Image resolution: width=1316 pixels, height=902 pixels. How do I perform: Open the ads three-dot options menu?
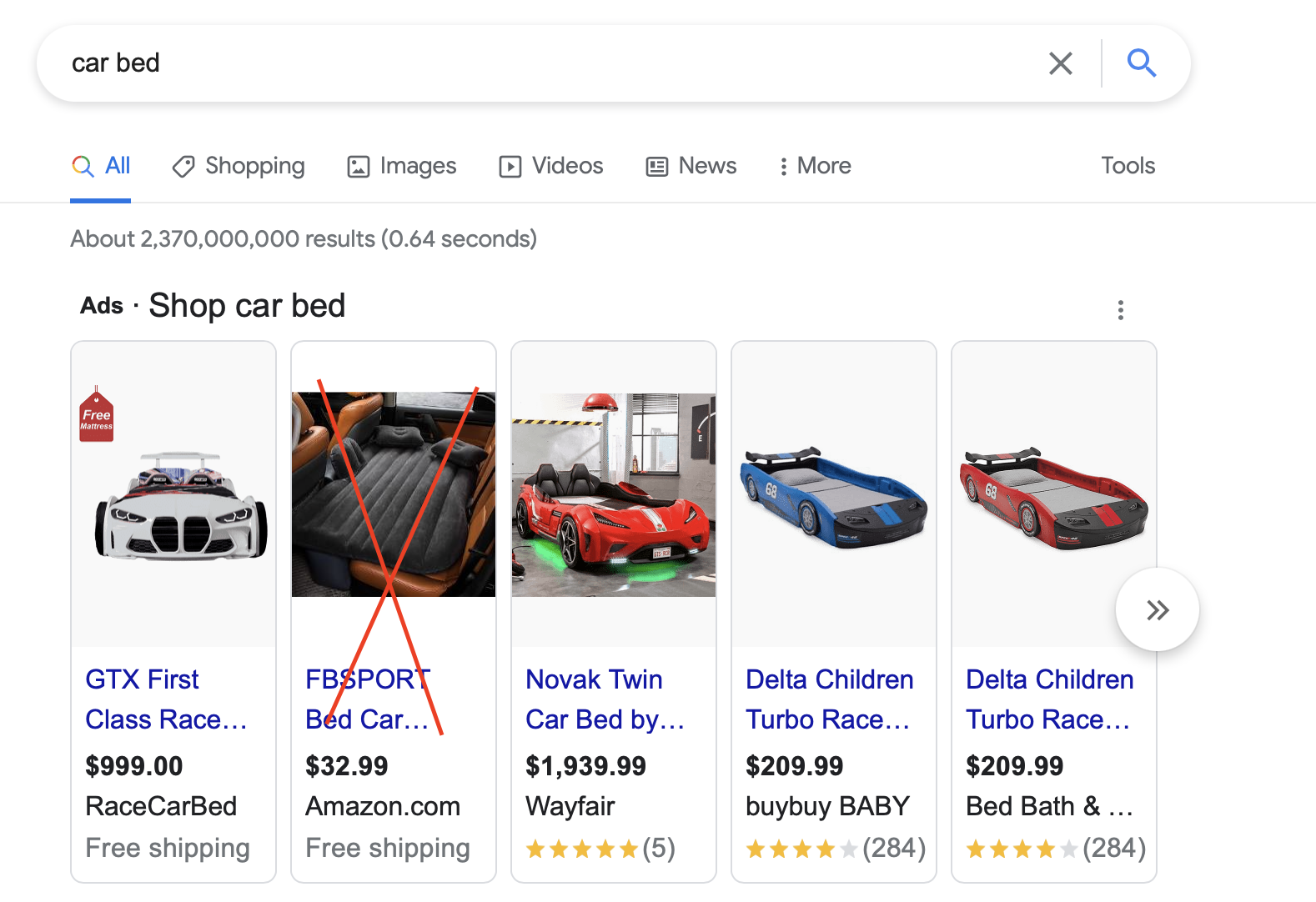[x=1120, y=310]
